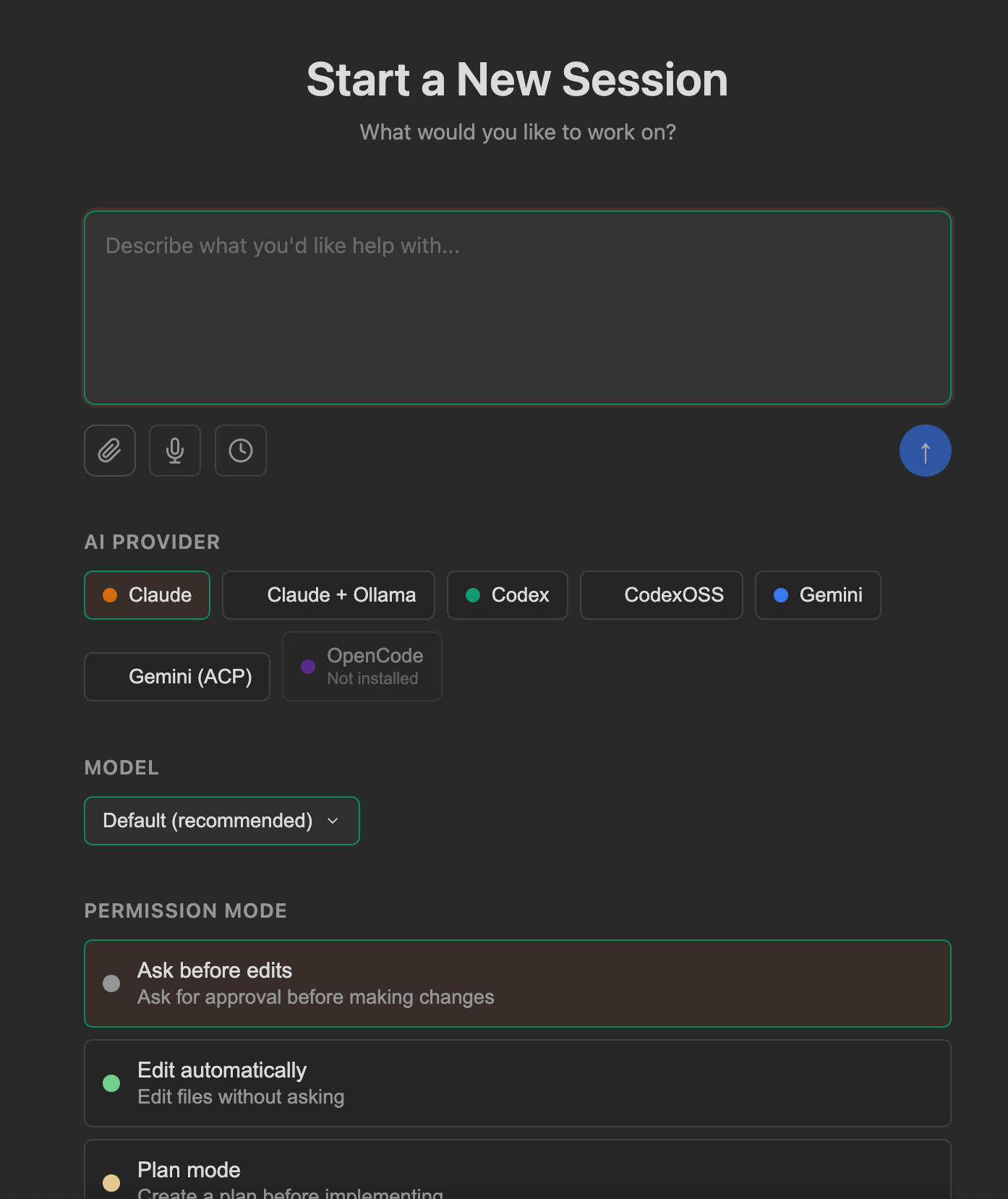
Task: Select the Codex provider
Action: (x=508, y=595)
